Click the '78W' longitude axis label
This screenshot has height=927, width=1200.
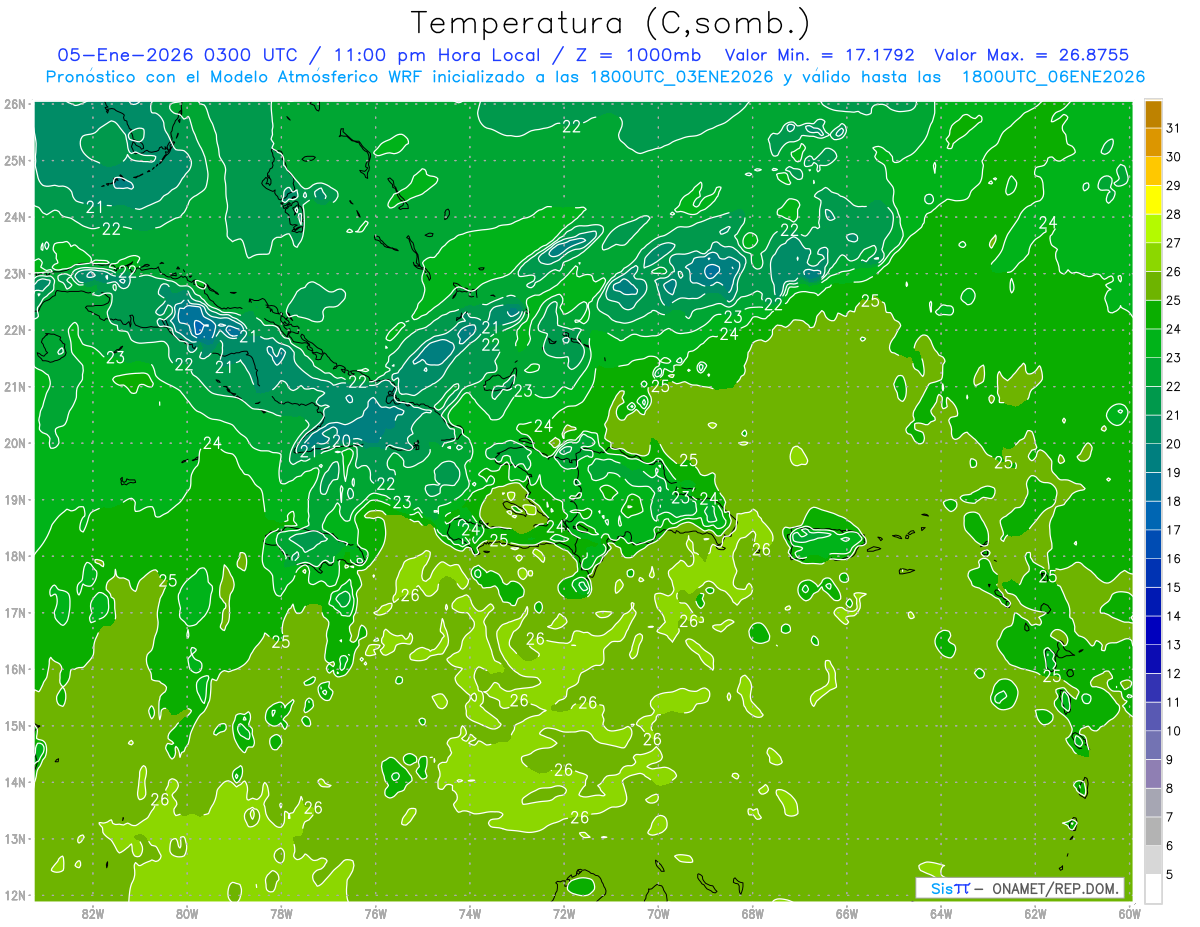point(281,913)
